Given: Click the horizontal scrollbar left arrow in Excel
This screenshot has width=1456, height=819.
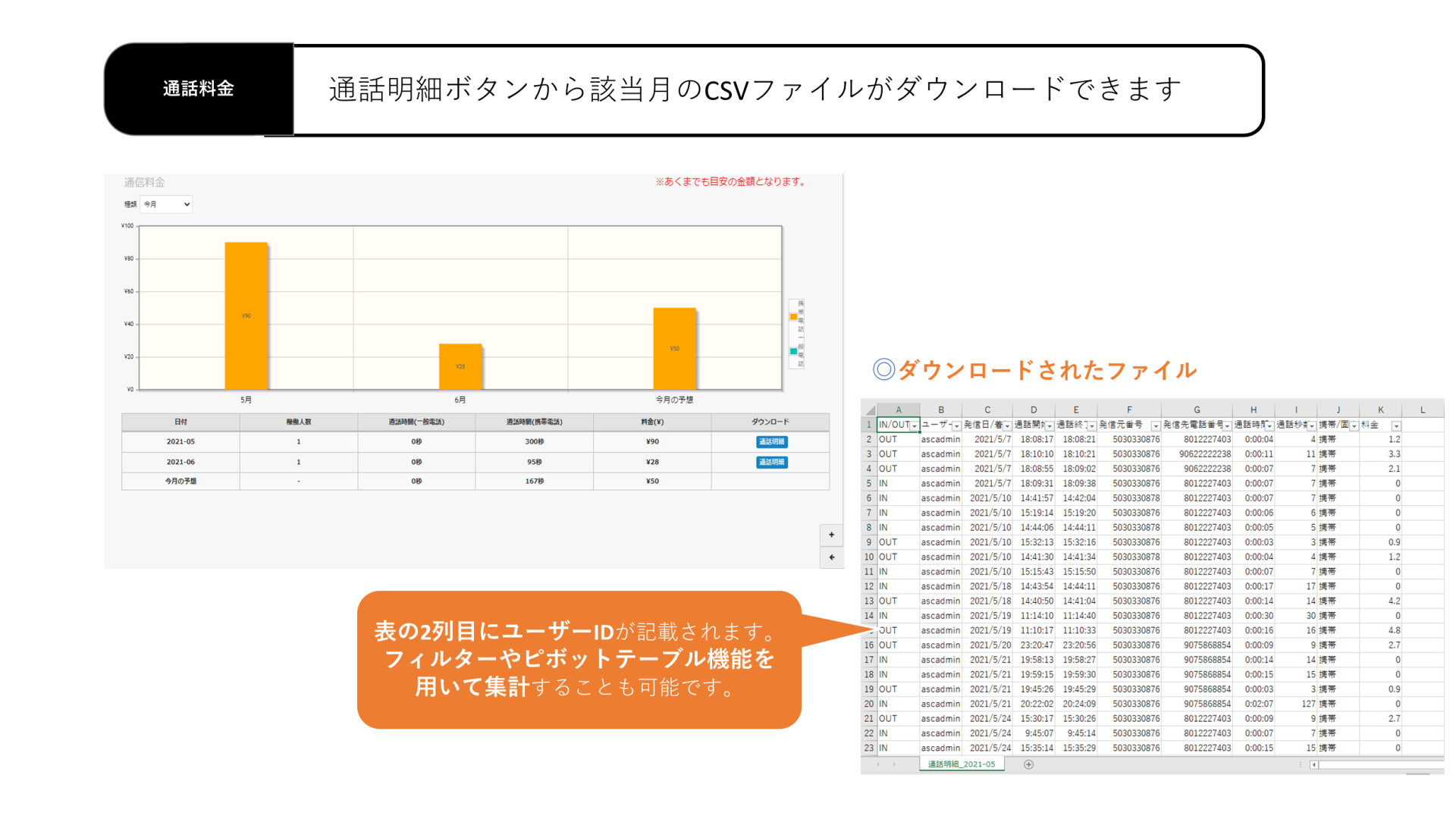Looking at the screenshot, I should coord(1314,764).
